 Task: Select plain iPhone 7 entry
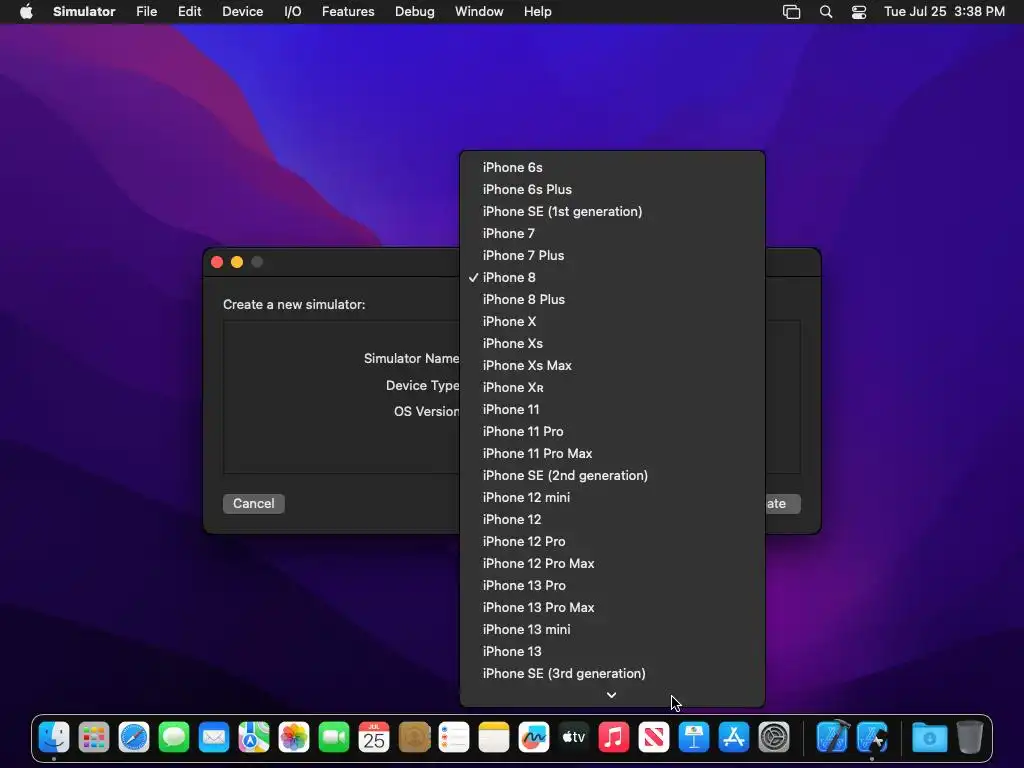point(612,233)
